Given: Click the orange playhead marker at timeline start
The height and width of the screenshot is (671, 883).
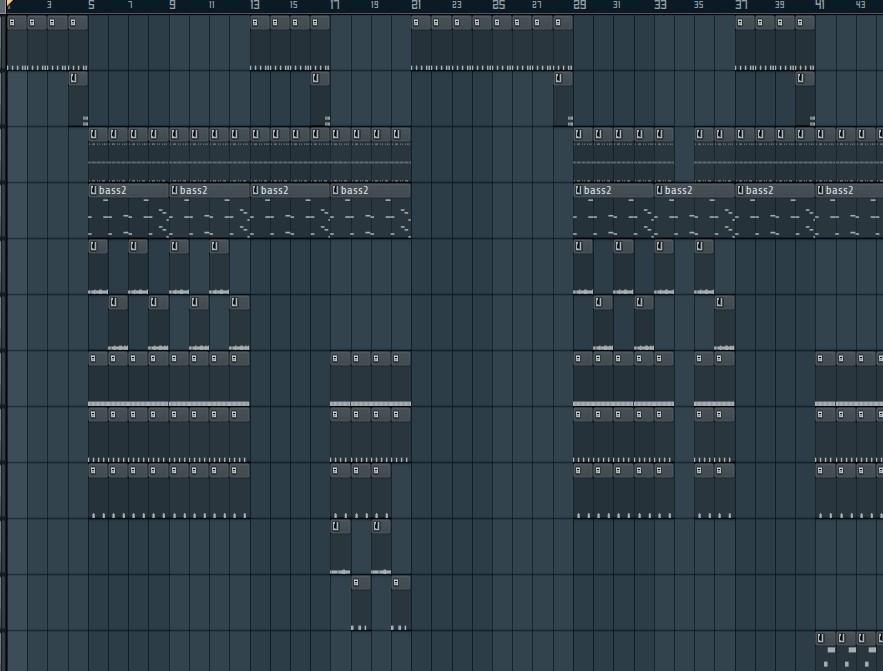Looking at the screenshot, I should pyautogui.click(x=10, y=5).
